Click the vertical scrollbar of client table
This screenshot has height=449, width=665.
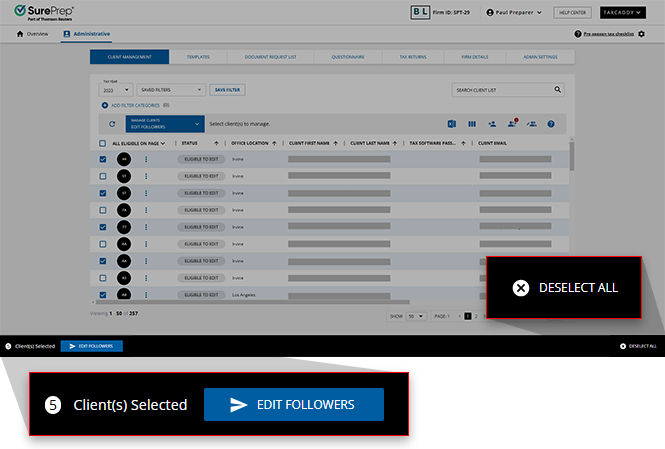pyautogui.click(x=572, y=156)
